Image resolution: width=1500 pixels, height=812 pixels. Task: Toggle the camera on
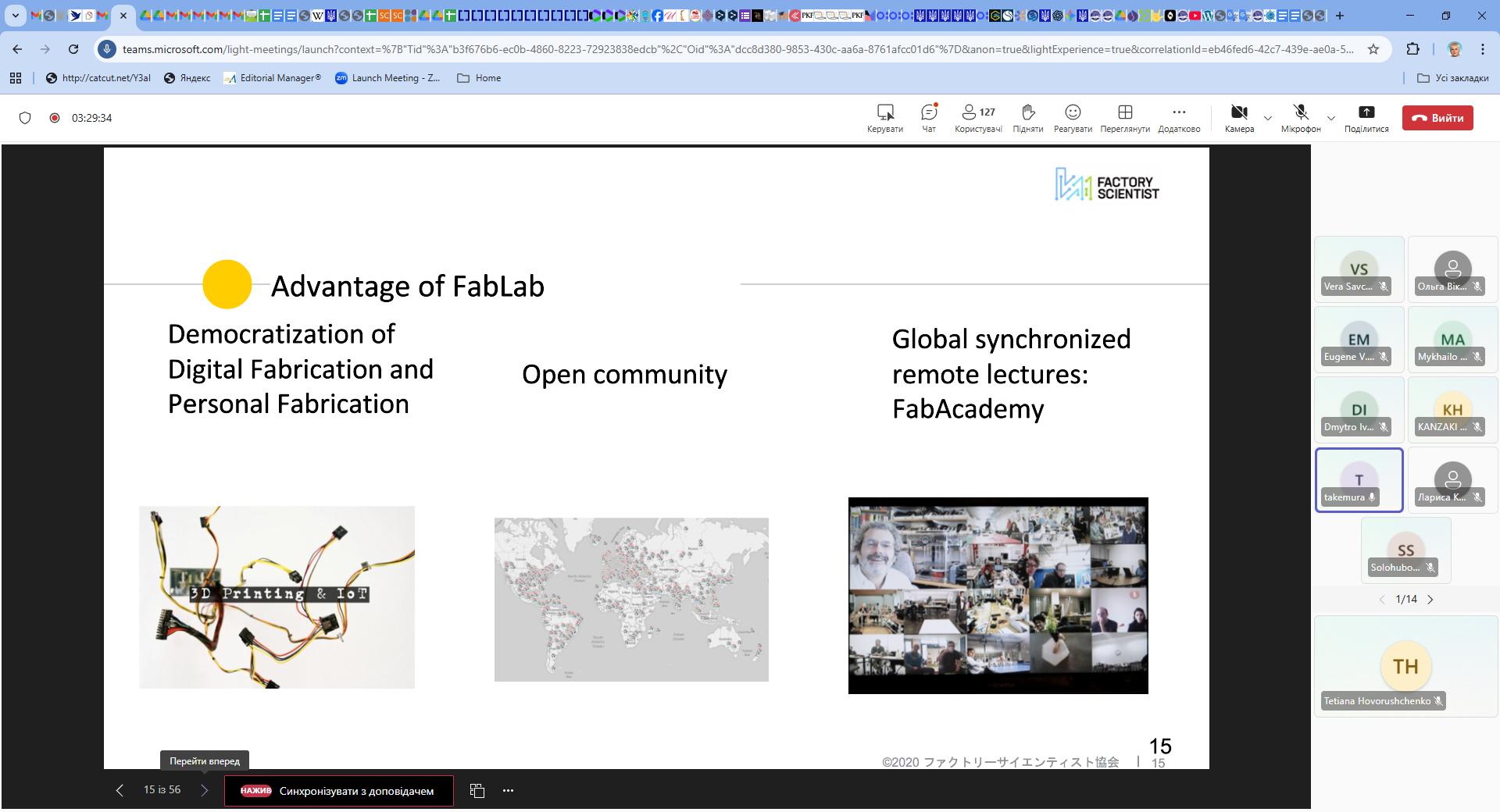pyautogui.click(x=1238, y=118)
